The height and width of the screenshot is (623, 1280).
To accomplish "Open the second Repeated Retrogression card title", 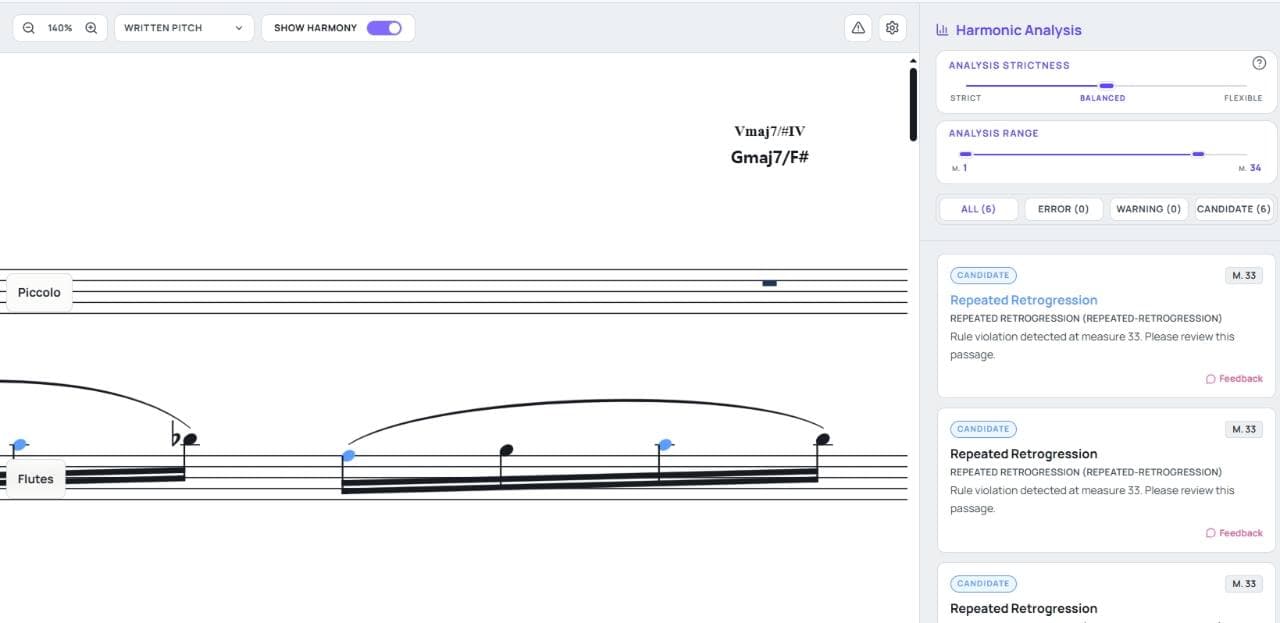I will (x=1023, y=454).
